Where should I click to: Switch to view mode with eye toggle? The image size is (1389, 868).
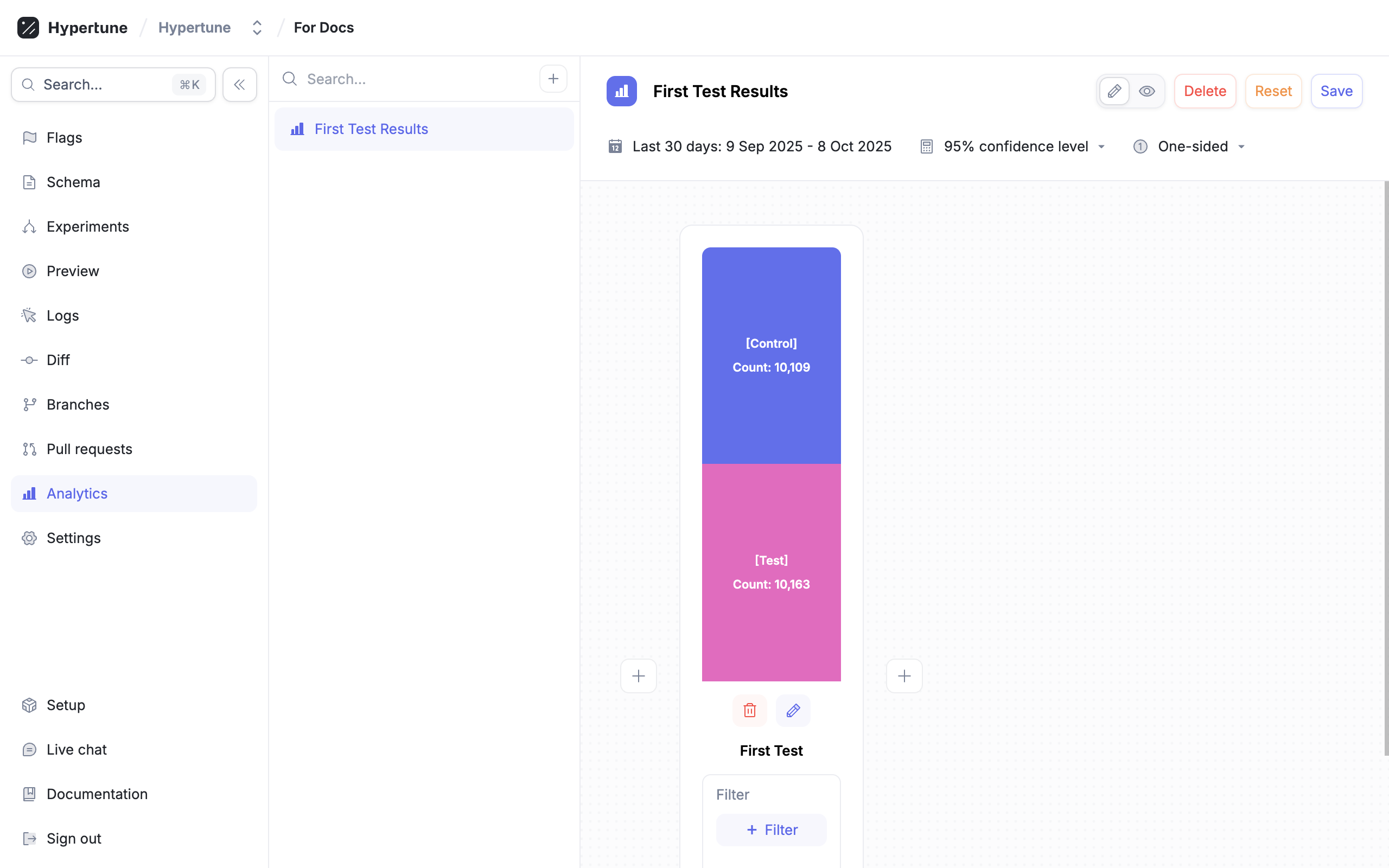[1147, 91]
